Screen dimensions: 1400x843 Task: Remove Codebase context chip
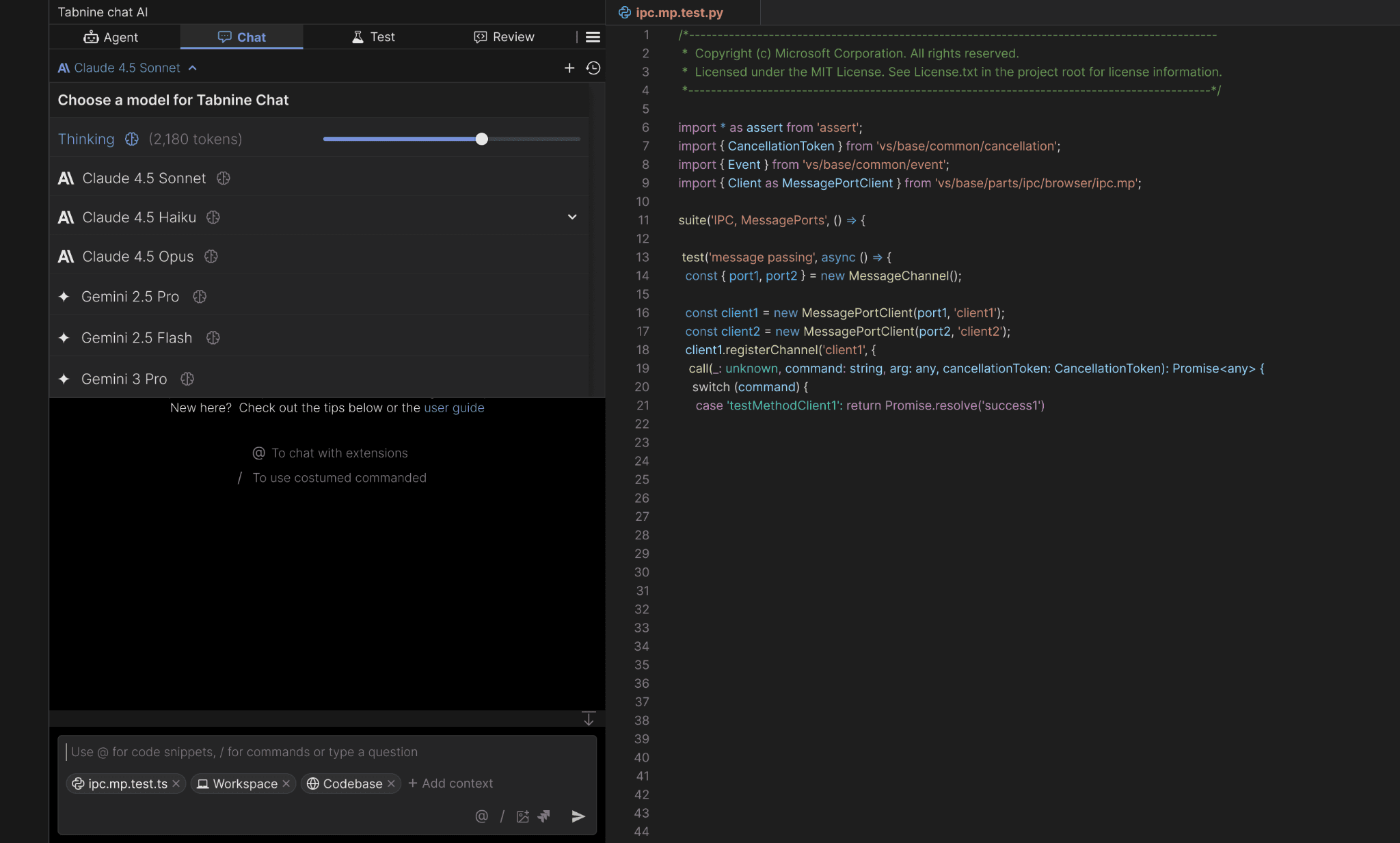pyautogui.click(x=391, y=784)
